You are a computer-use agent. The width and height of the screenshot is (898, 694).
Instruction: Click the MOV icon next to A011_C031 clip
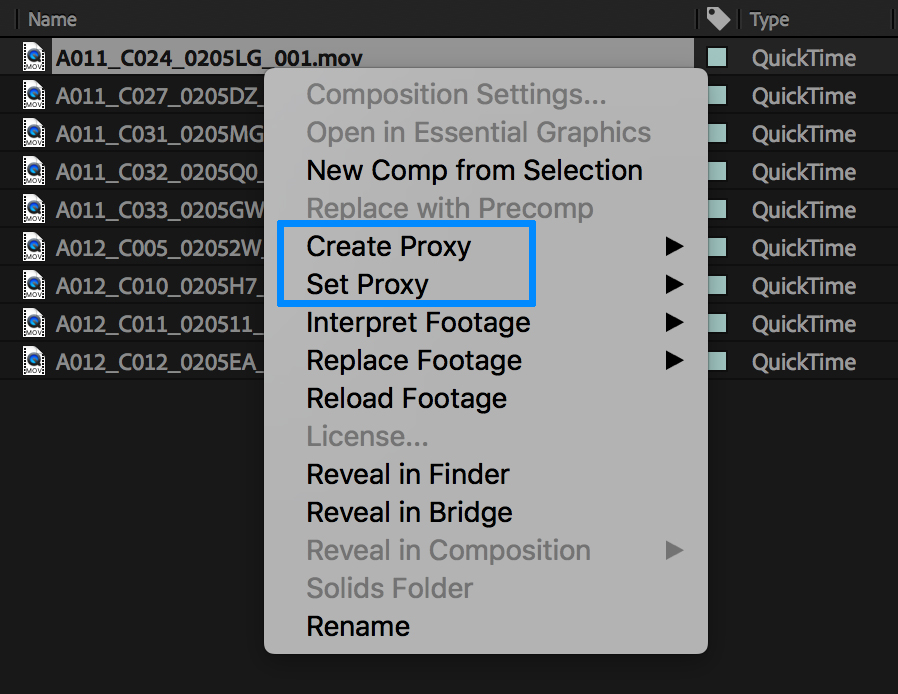point(35,134)
